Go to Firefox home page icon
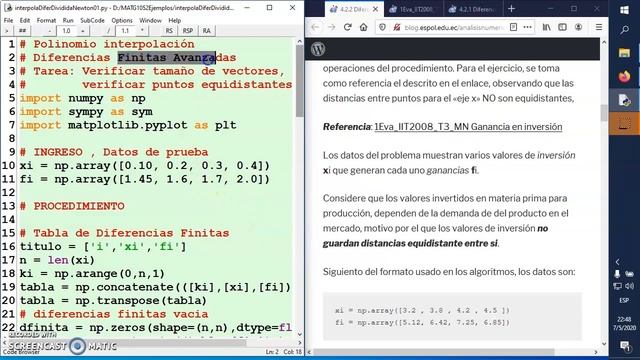This screenshot has height=360, width=640. [x=363, y=27]
